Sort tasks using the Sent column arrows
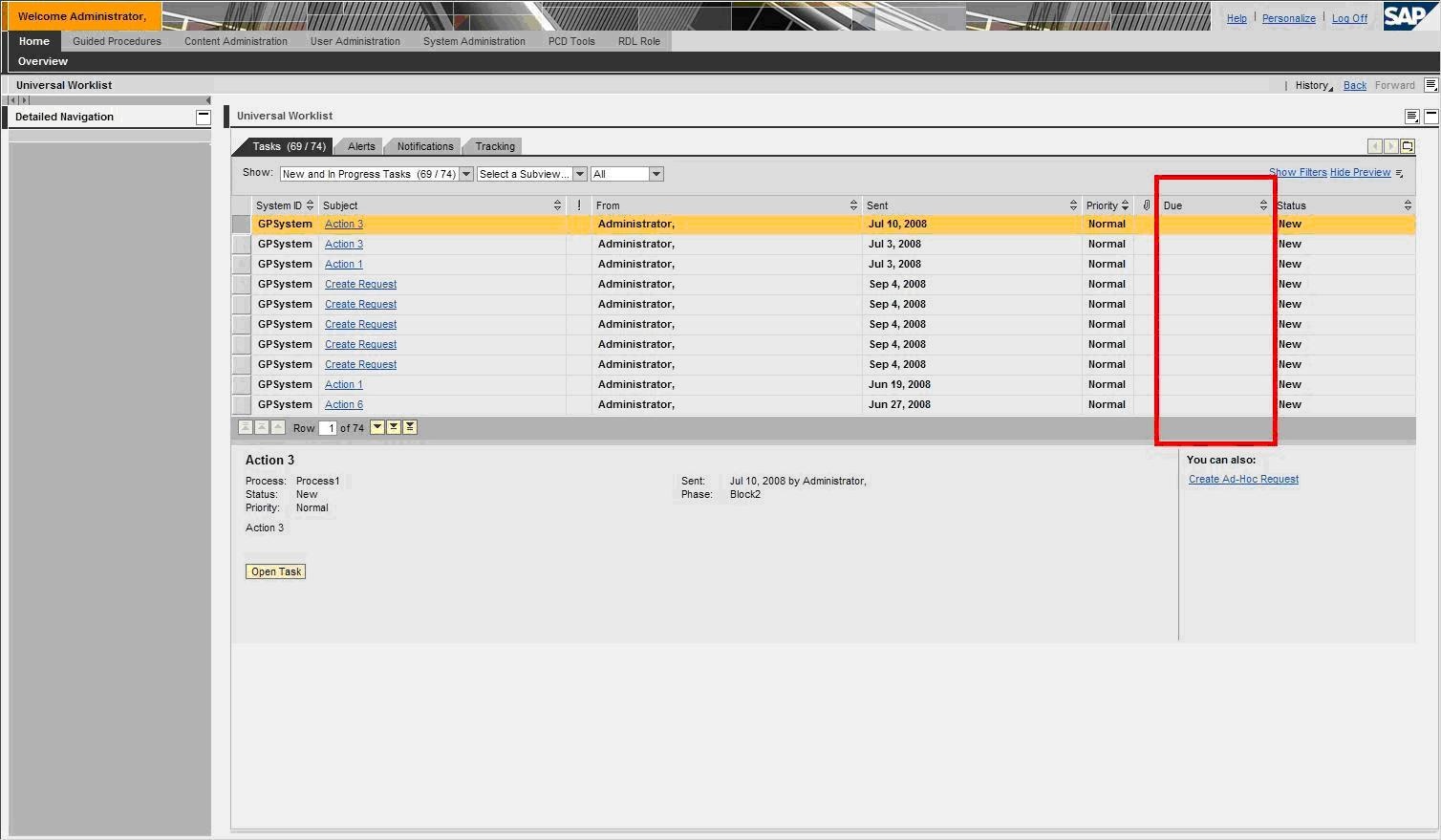Image resolution: width=1441 pixels, height=840 pixels. pos(1073,205)
